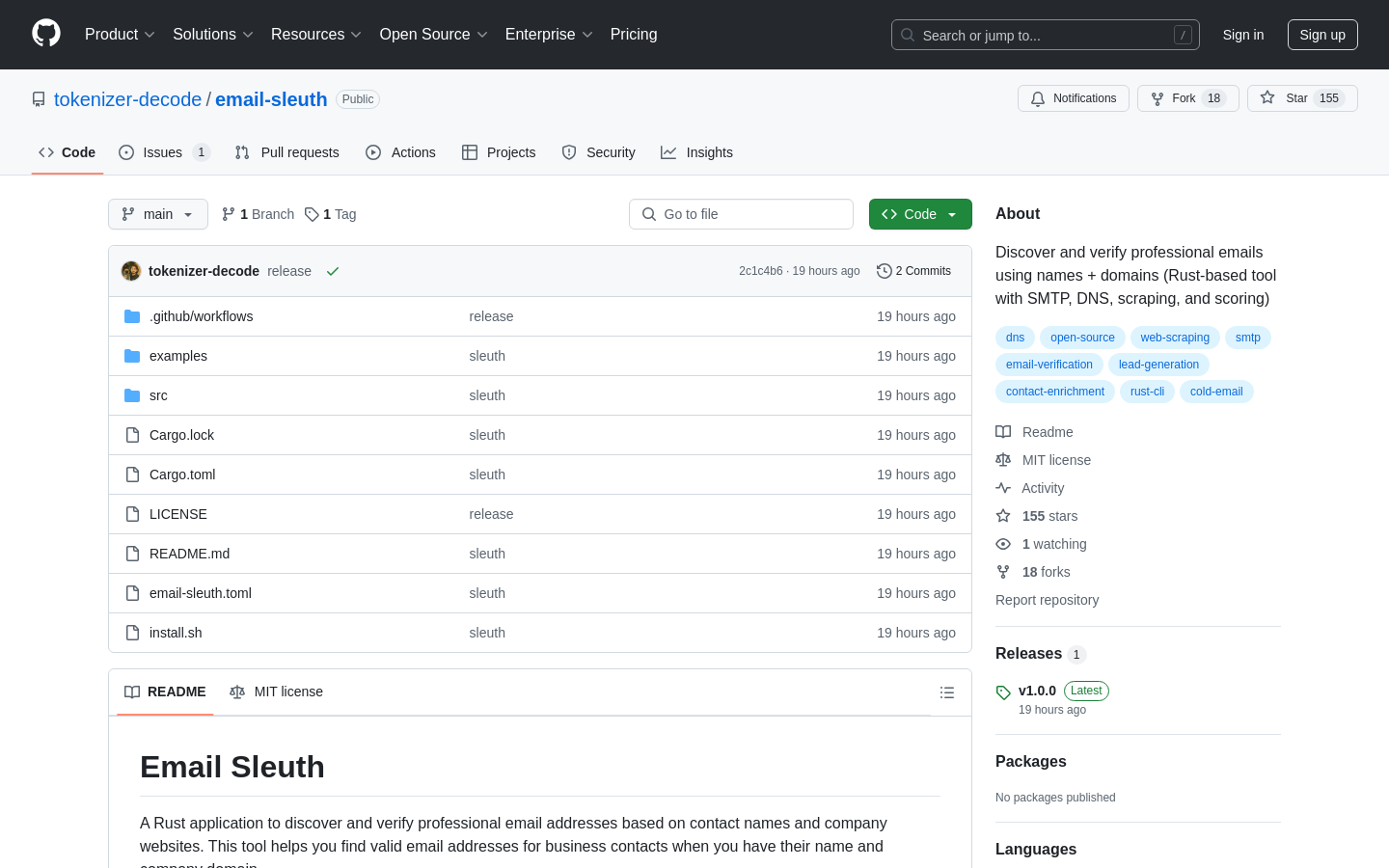Open the Product dropdown menu
Image resolution: width=1389 pixels, height=868 pixels.
pos(120,35)
